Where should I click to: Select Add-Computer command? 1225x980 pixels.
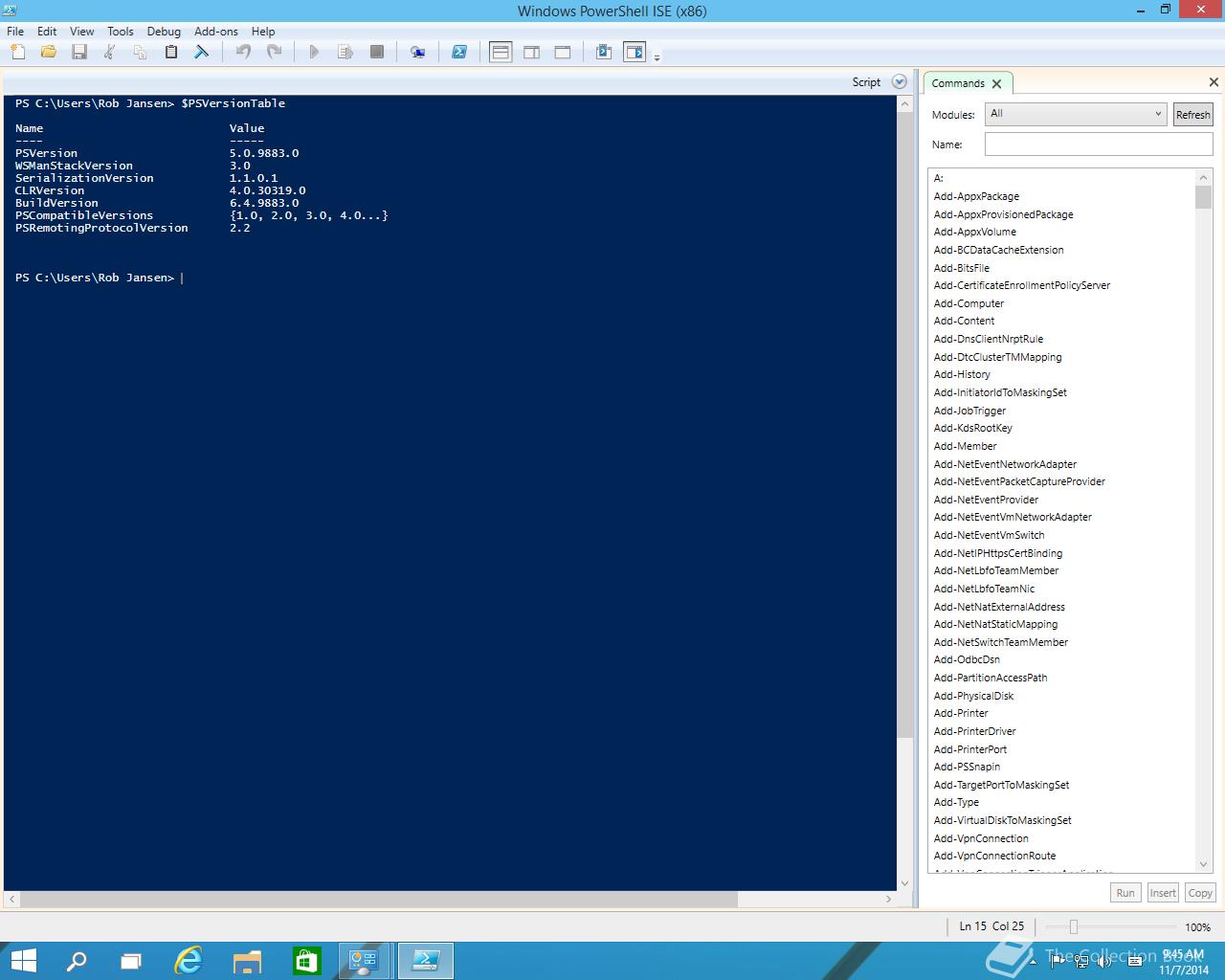pyautogui.click(x=969, y=303)
